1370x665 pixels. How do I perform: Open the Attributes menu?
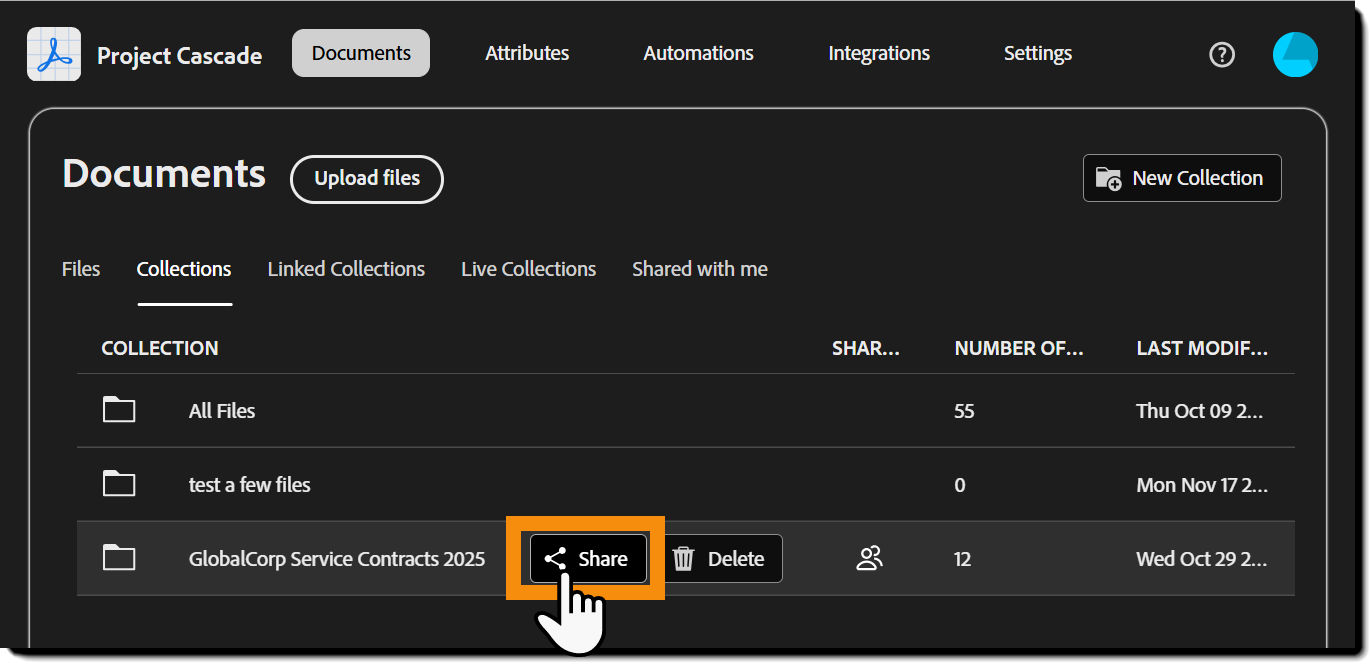[x=527, y=53]
